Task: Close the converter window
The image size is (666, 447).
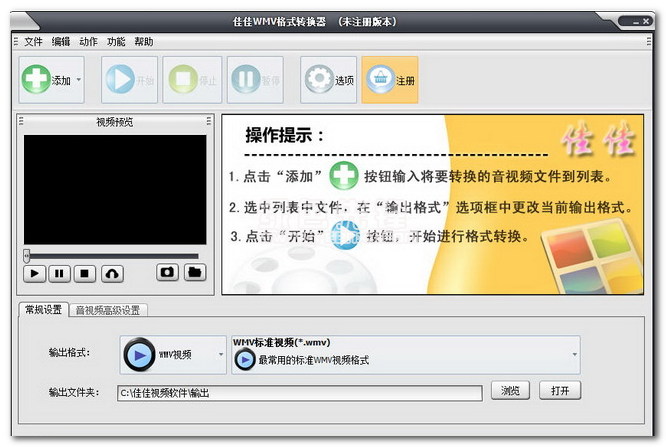Action: click(646, 21)
